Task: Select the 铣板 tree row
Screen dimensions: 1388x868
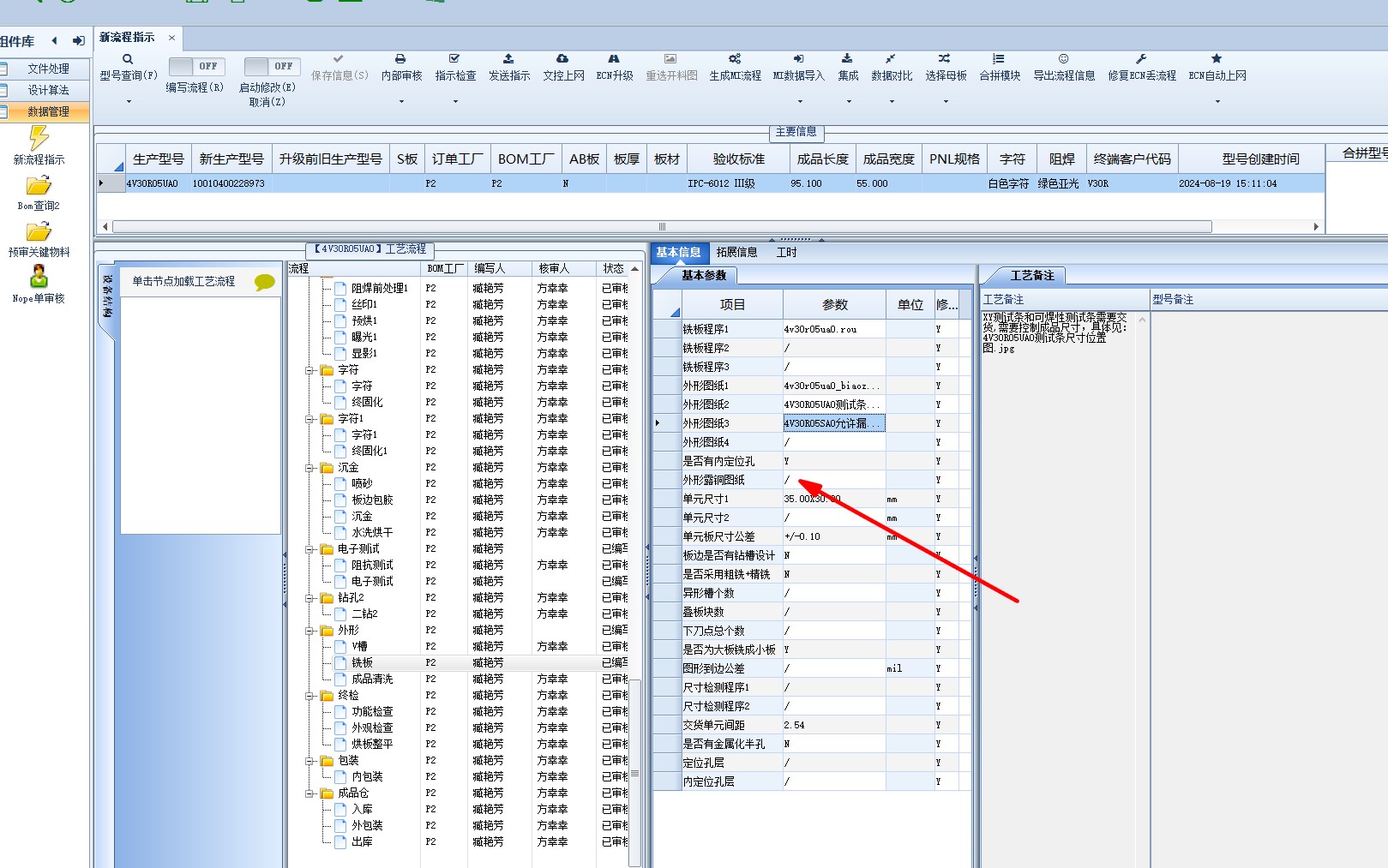Action: pos(362,663)
